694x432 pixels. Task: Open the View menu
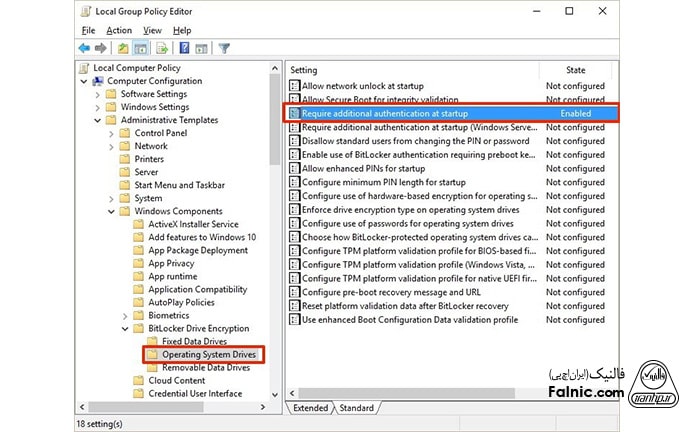[153, 30]
